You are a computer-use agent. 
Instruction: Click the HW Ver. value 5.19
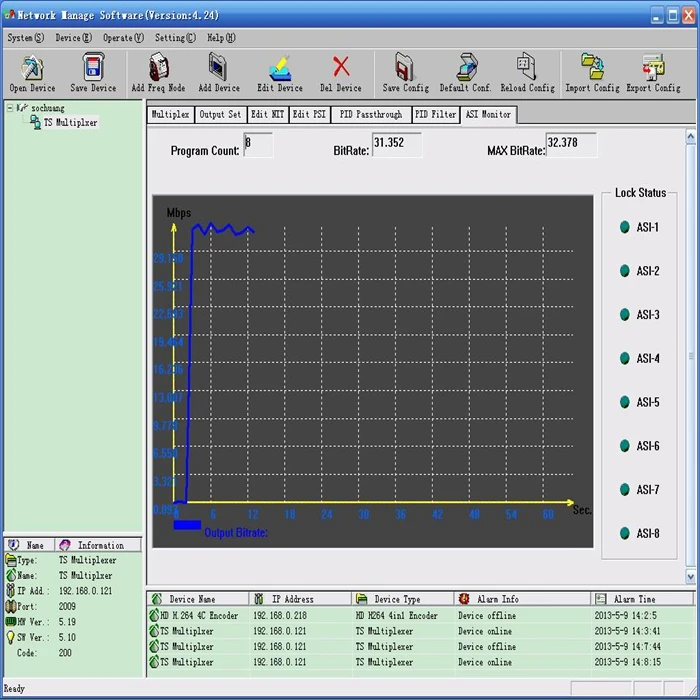[67, 622]
